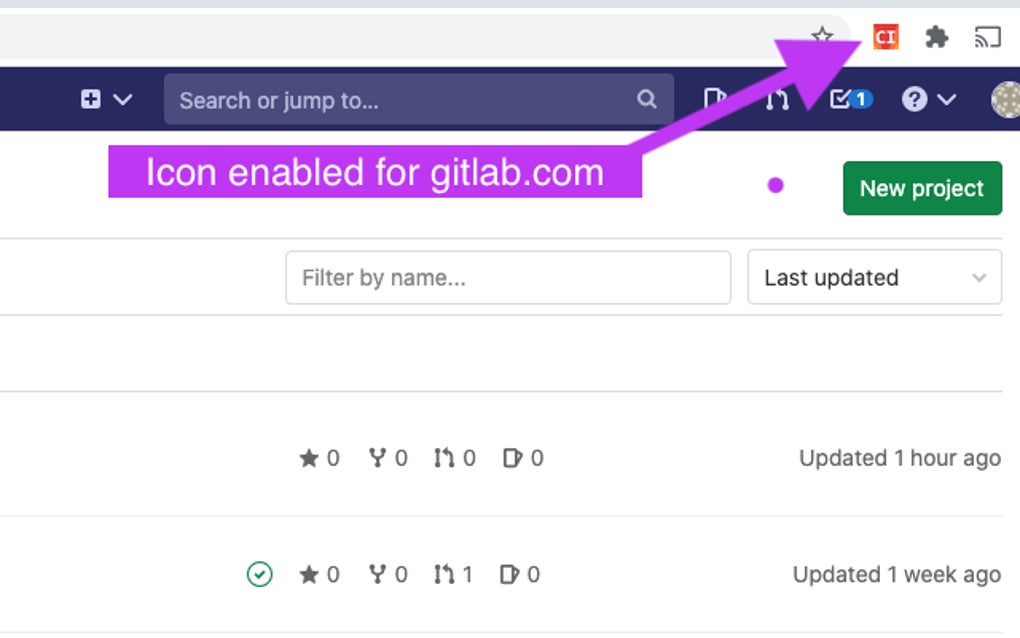
Task: Click star count of project updated 1 hour ago
Action: (320, 458)
